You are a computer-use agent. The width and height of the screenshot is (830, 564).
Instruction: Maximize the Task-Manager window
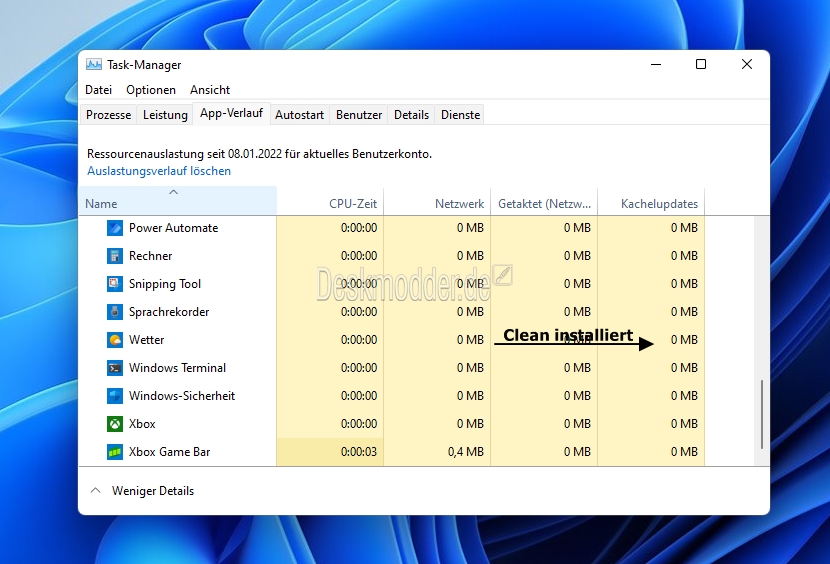pyautogui.click(x=701, y=64)
